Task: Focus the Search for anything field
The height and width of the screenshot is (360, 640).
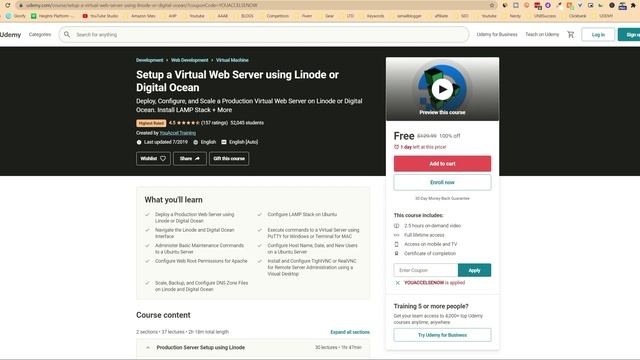Action: point(264,35)
